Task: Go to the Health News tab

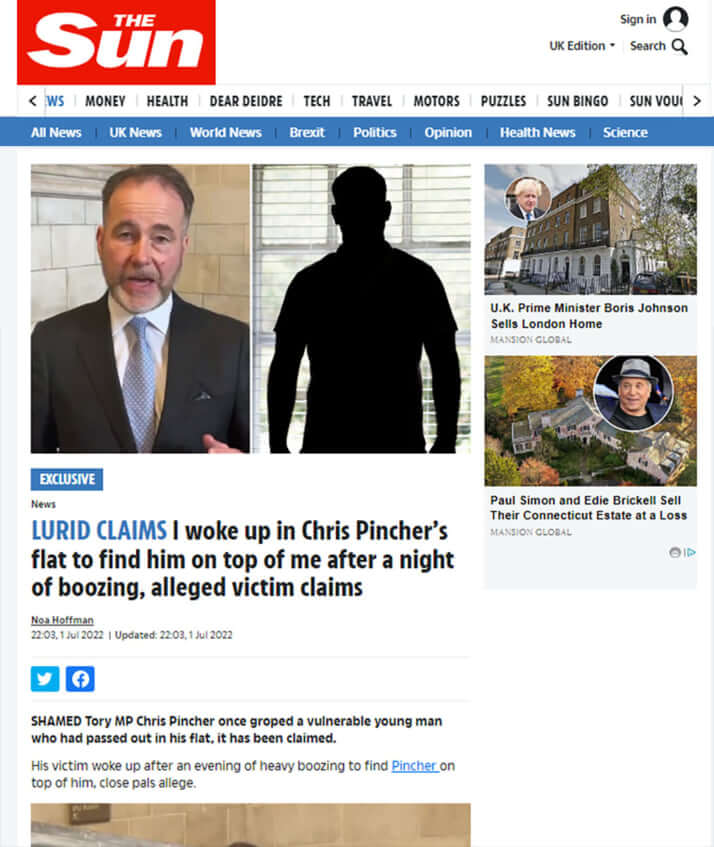Action: [537, 132]
